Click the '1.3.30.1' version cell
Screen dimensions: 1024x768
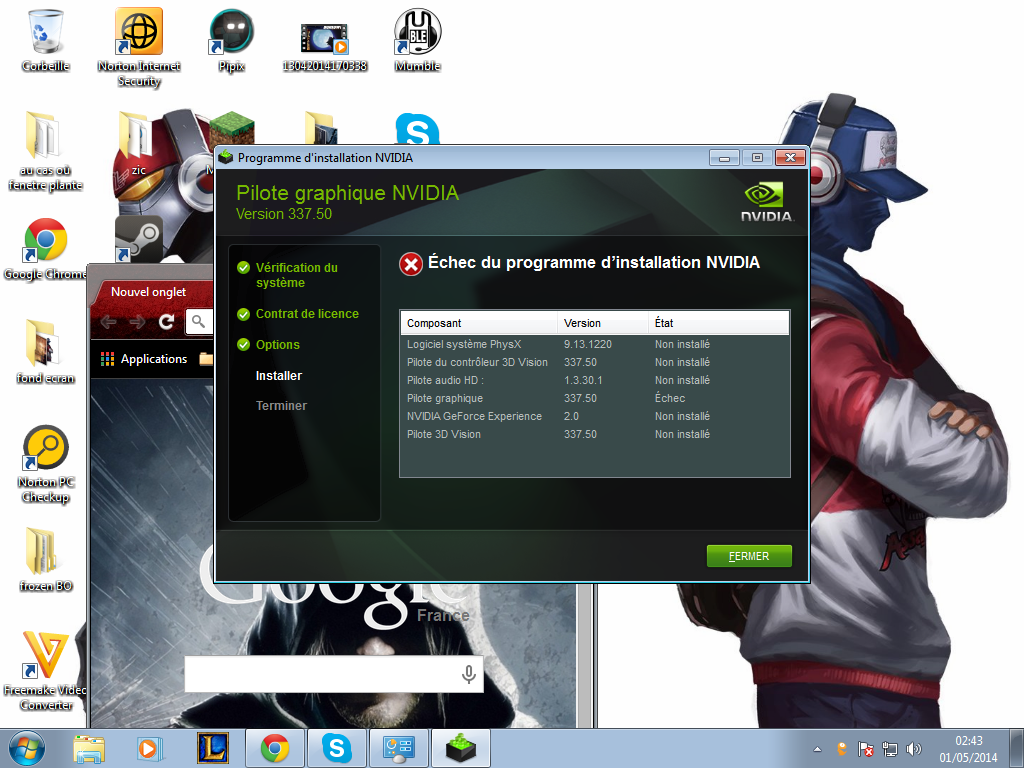pyautogui.click(x=583, y=380)
